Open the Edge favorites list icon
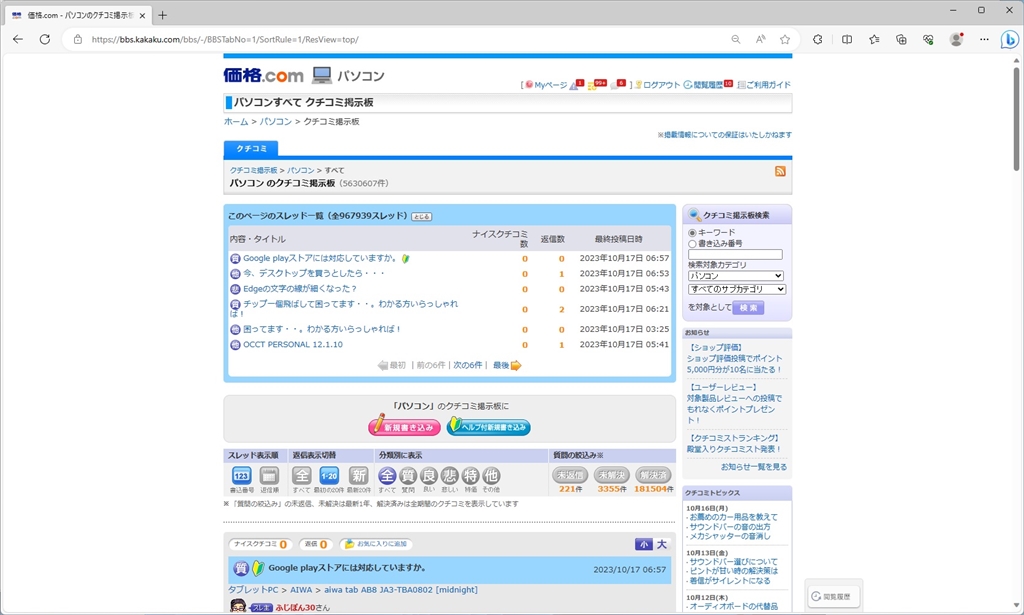 (874, 39)
